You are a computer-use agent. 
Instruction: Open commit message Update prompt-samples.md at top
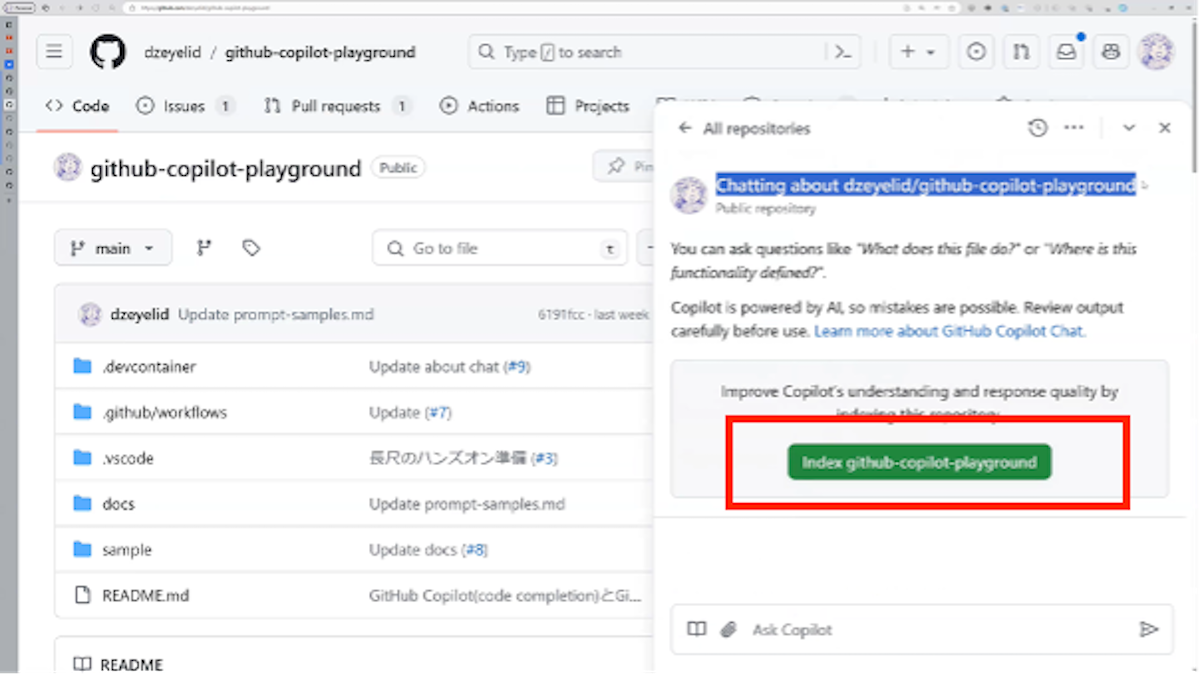point(276,314)
